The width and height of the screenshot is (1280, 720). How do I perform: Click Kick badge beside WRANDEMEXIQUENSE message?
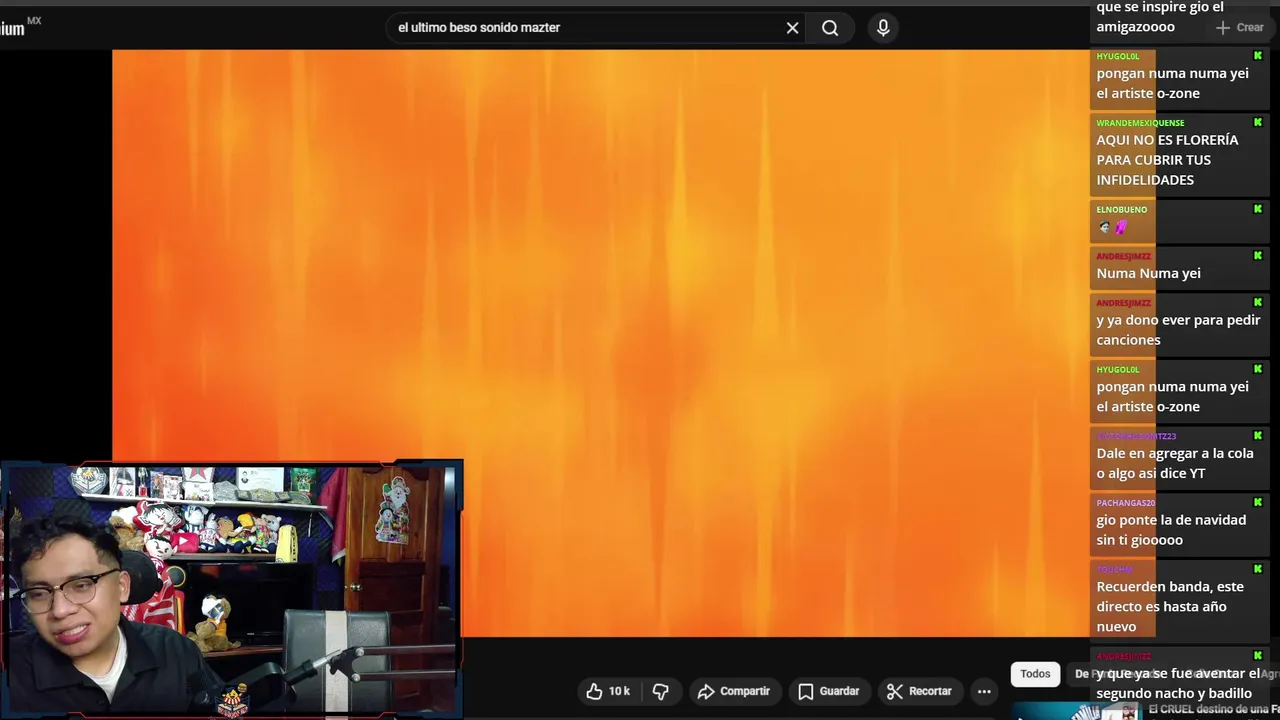[1257, 123]
